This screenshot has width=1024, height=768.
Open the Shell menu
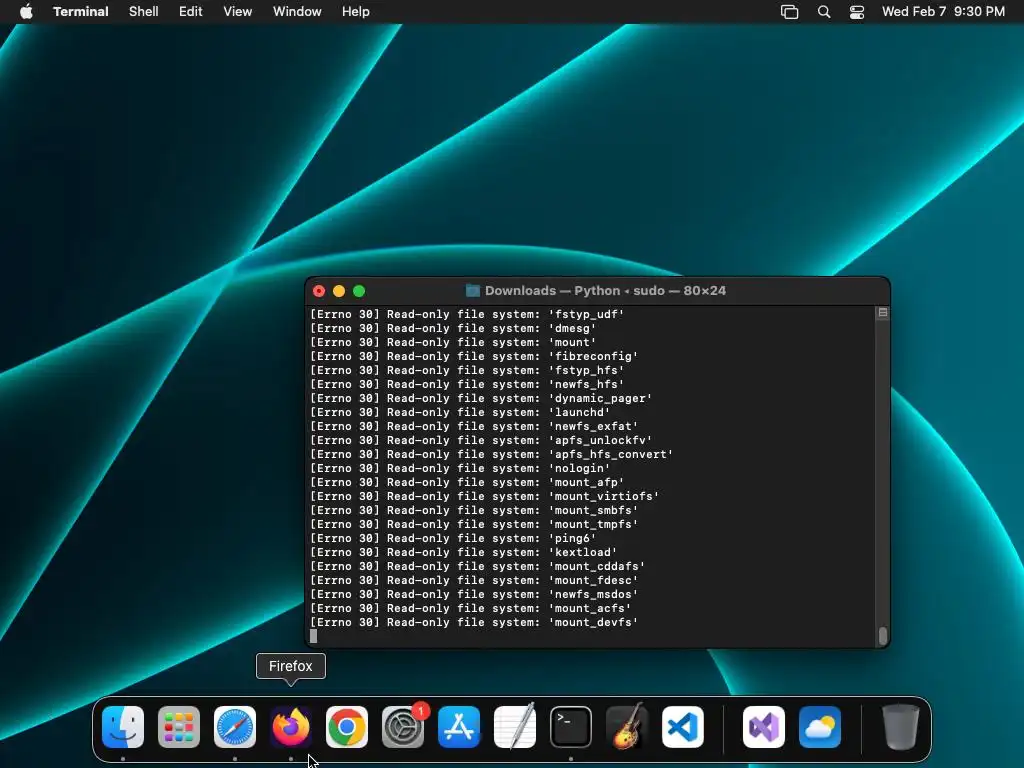(x=144, y=12)
